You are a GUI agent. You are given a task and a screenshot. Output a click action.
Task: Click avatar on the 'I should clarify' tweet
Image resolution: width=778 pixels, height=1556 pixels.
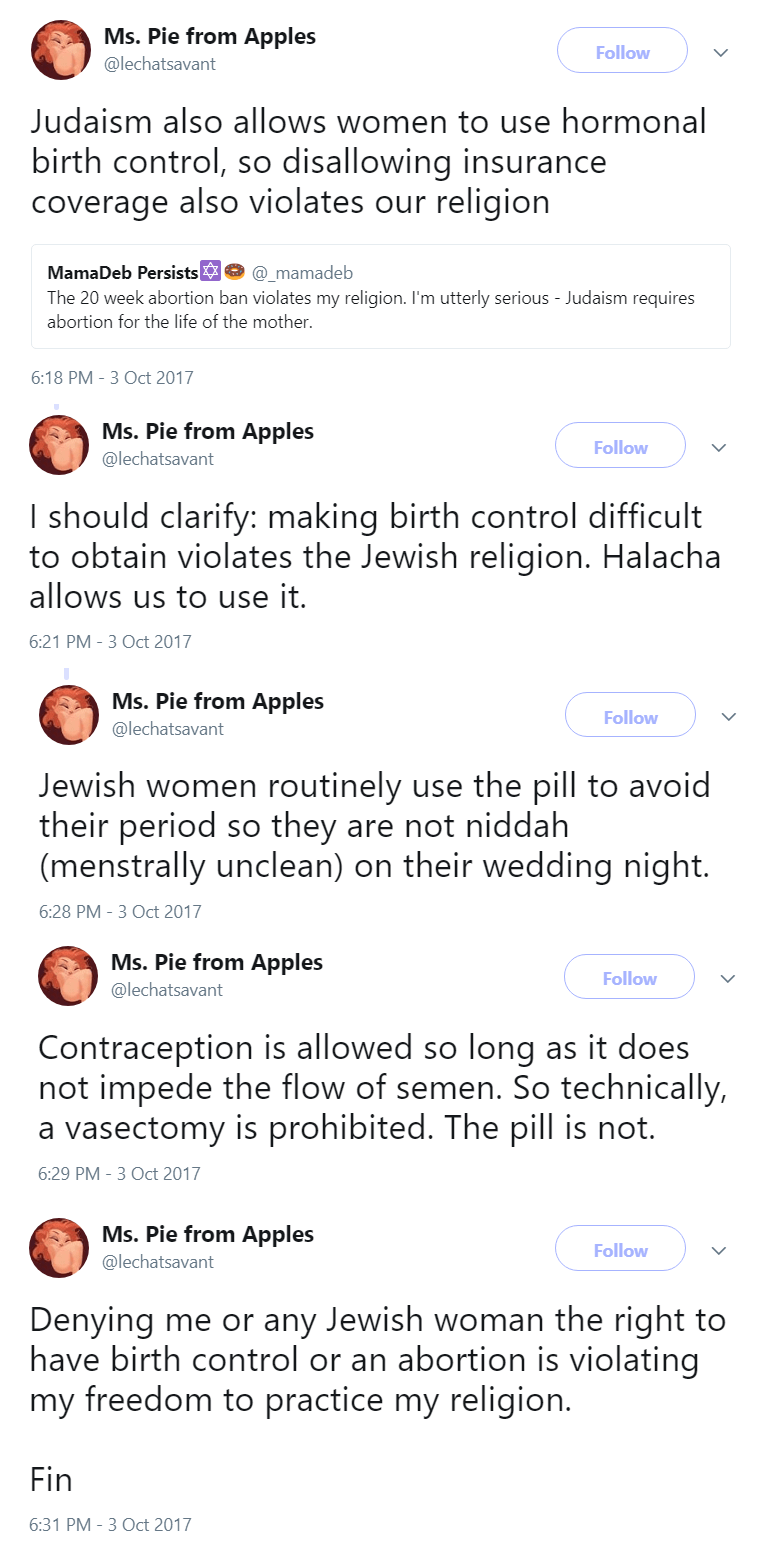tap(60, 444)
